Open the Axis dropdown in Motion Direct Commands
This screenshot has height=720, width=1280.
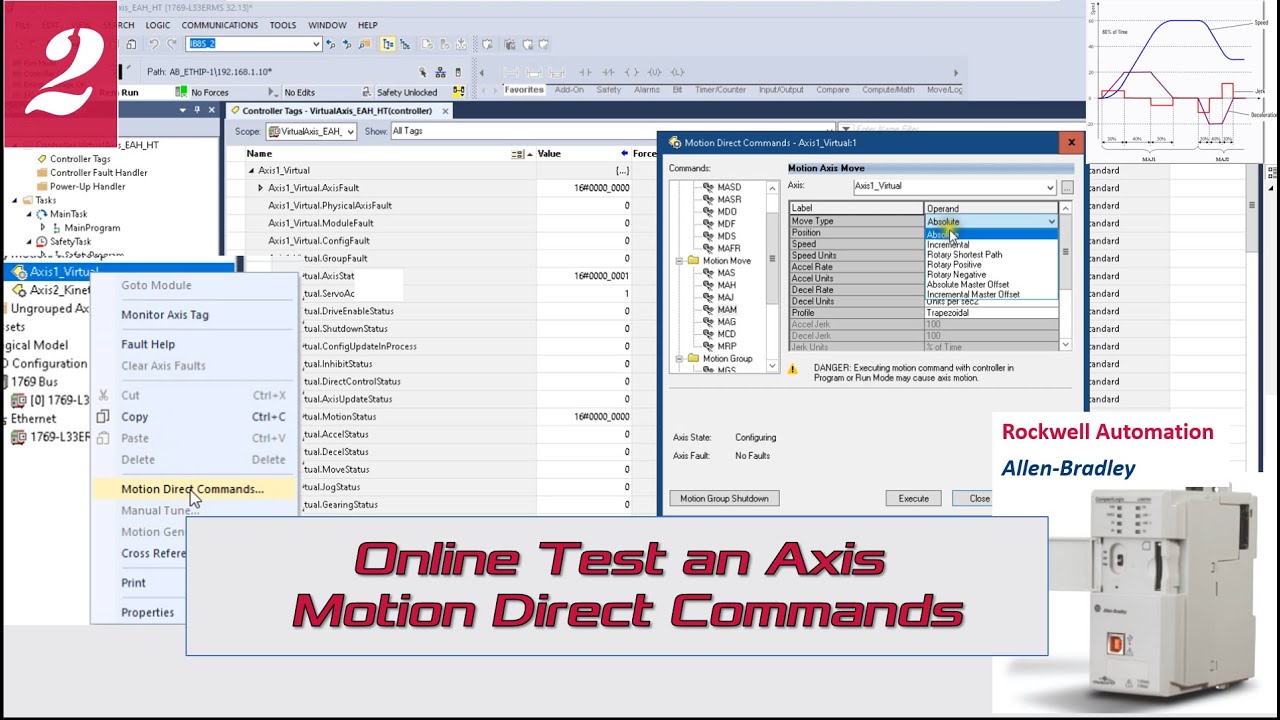click(1049, 187)
